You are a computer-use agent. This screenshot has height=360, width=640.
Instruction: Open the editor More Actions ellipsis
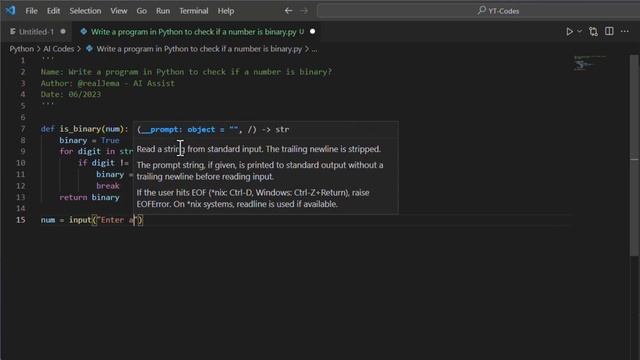(x=625, y=31)
